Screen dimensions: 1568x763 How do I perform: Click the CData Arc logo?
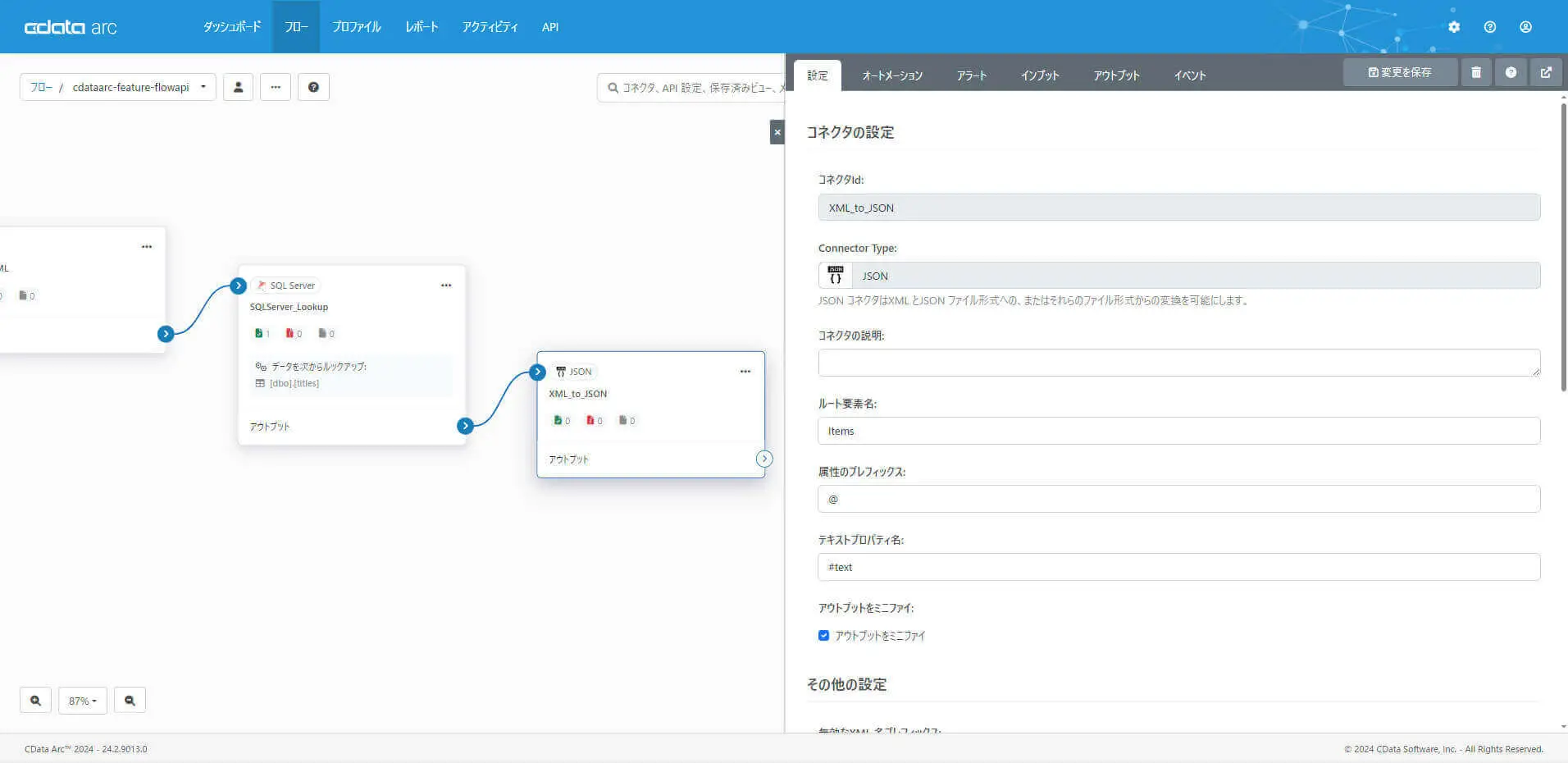coord(71,27)
